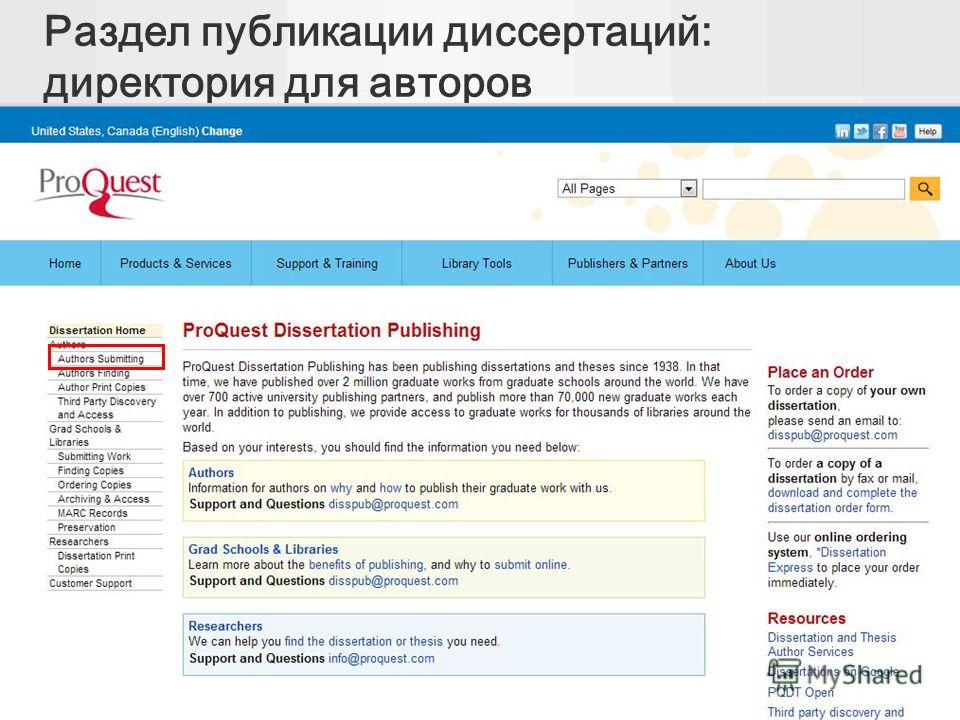Select Author Print Copies in sidebar
Viewport: 960px width, 720px height.
(102, 387)
